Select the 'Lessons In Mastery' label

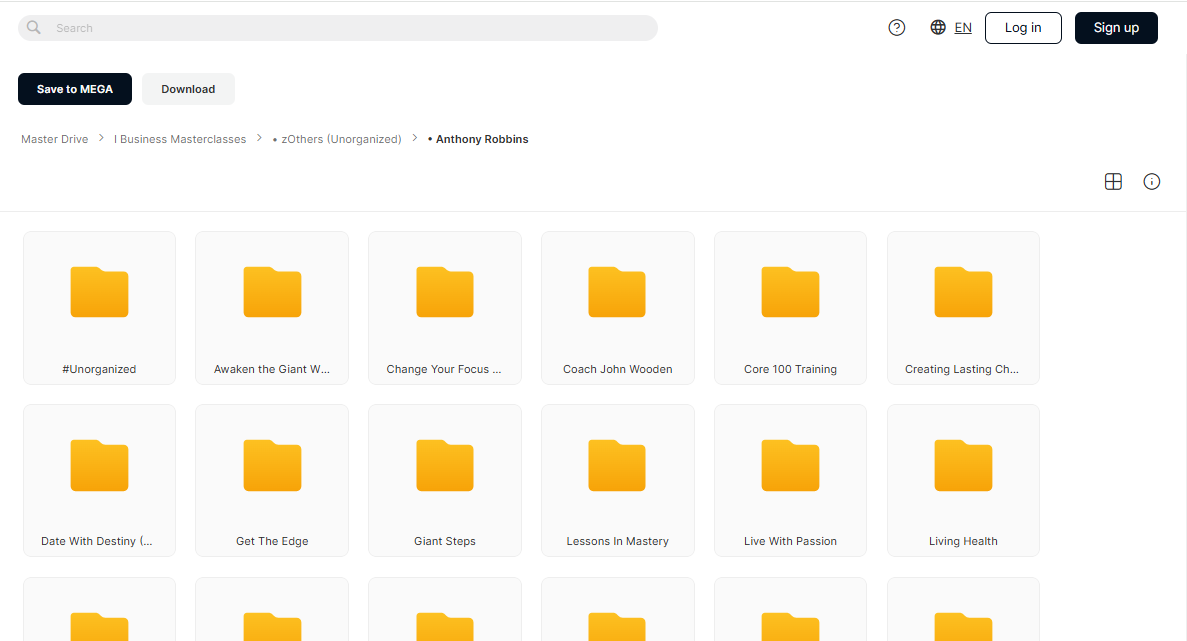(618, 541)
